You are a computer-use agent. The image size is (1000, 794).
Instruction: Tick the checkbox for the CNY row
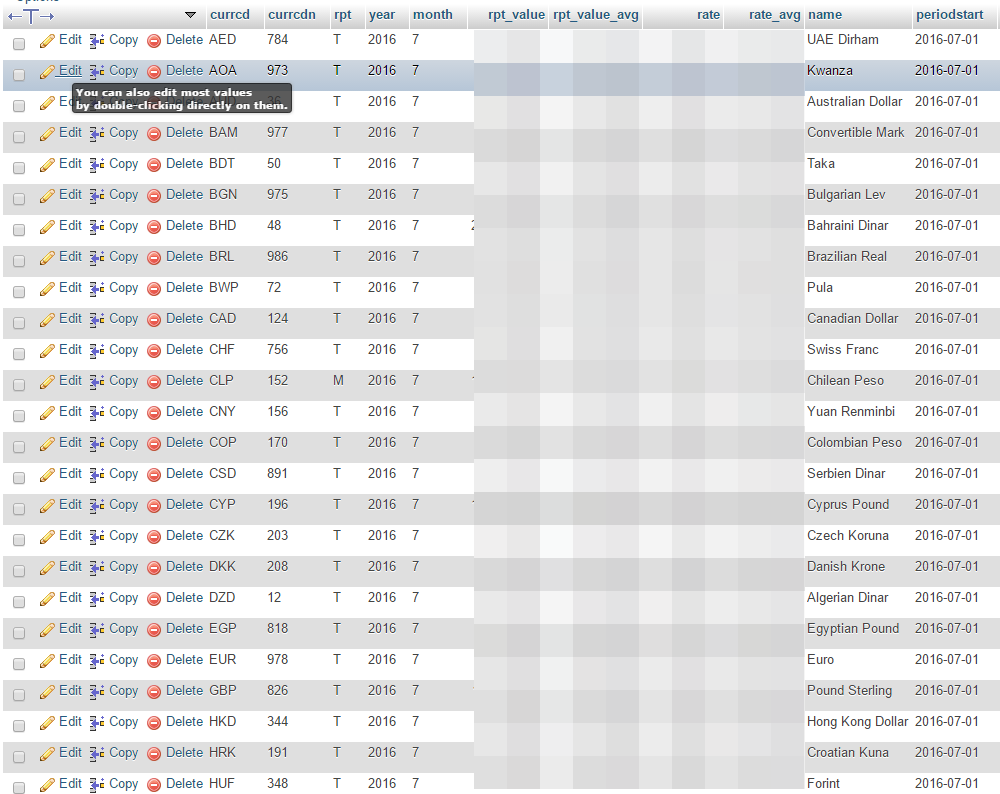(x=19, y=416)
